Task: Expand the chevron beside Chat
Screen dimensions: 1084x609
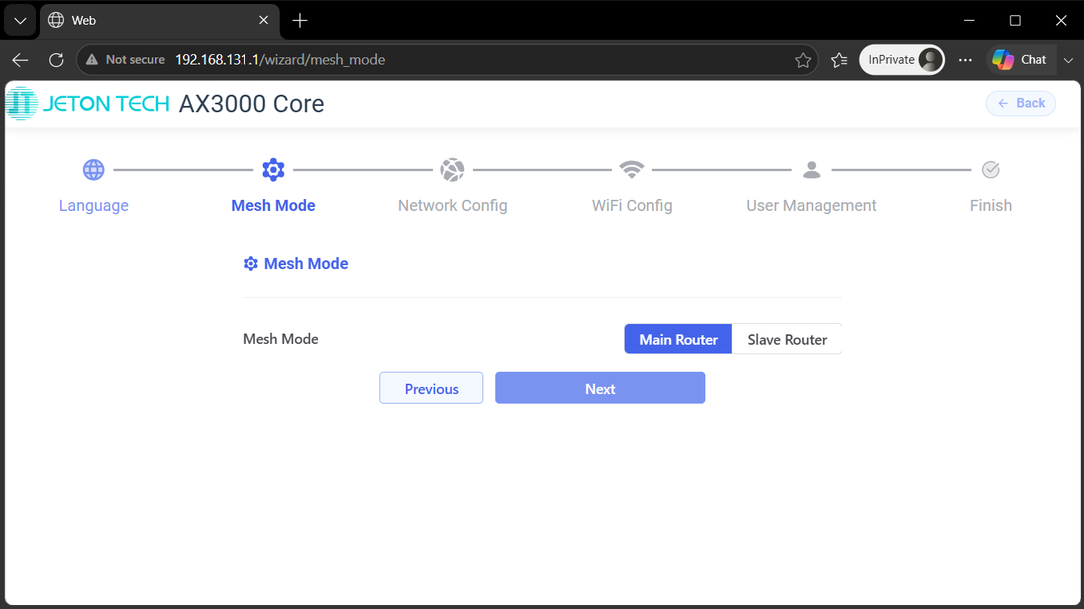Action: (x=1068, y=60)
